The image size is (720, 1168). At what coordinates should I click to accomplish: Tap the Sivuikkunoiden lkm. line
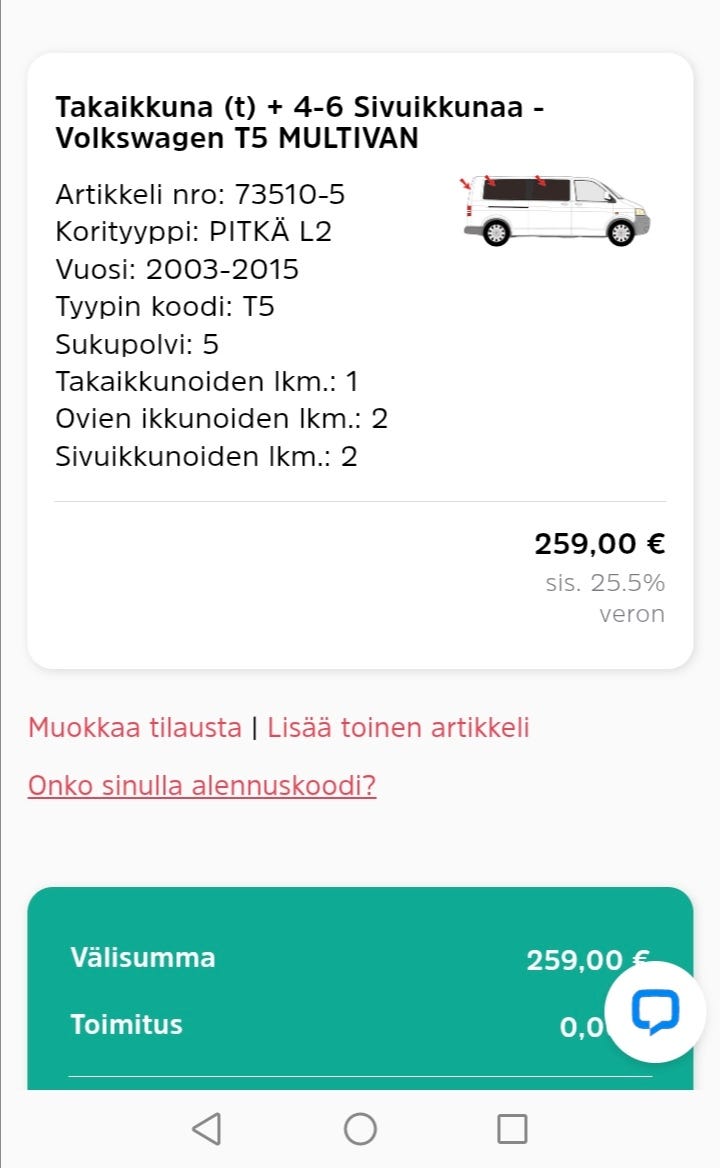[x=207, y=457]
